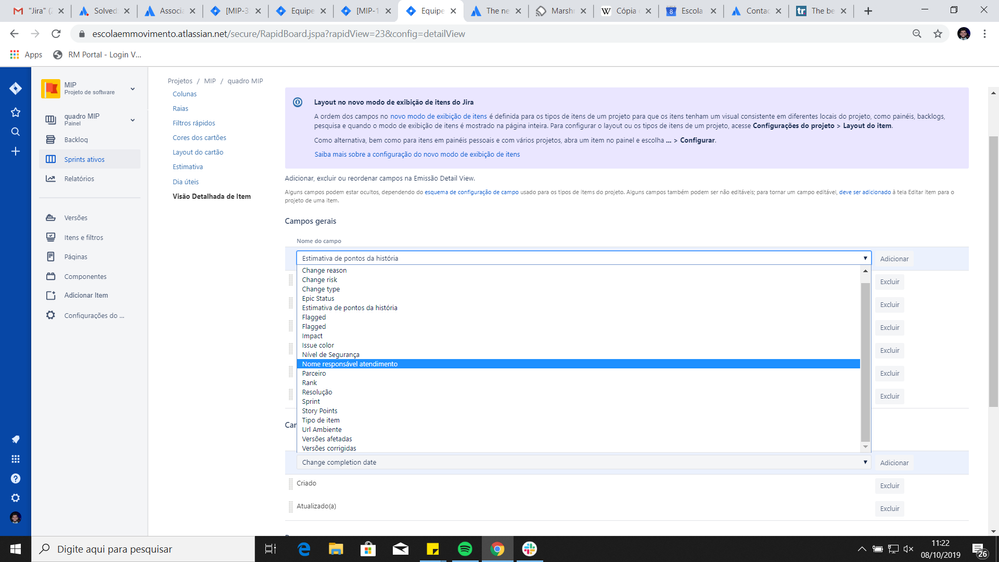Open the Estimativa de pontos field dropdown

tap(584, 258)
